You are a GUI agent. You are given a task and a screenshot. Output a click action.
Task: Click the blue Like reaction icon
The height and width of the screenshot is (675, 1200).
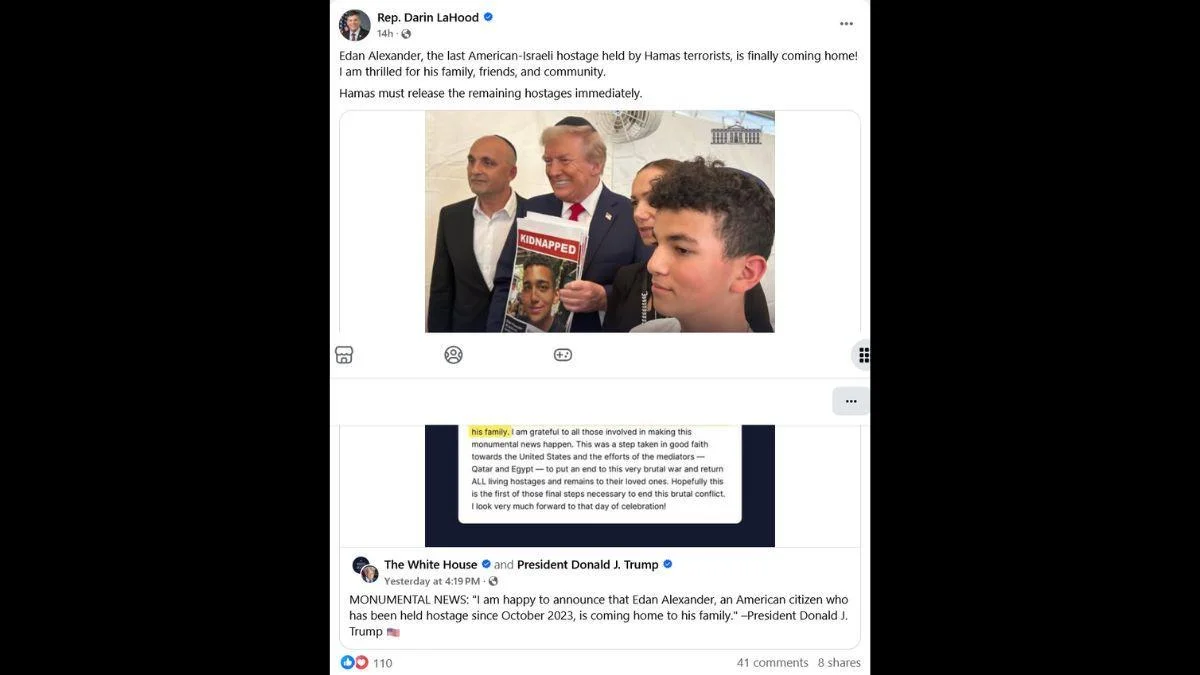[x=347, y=662]
